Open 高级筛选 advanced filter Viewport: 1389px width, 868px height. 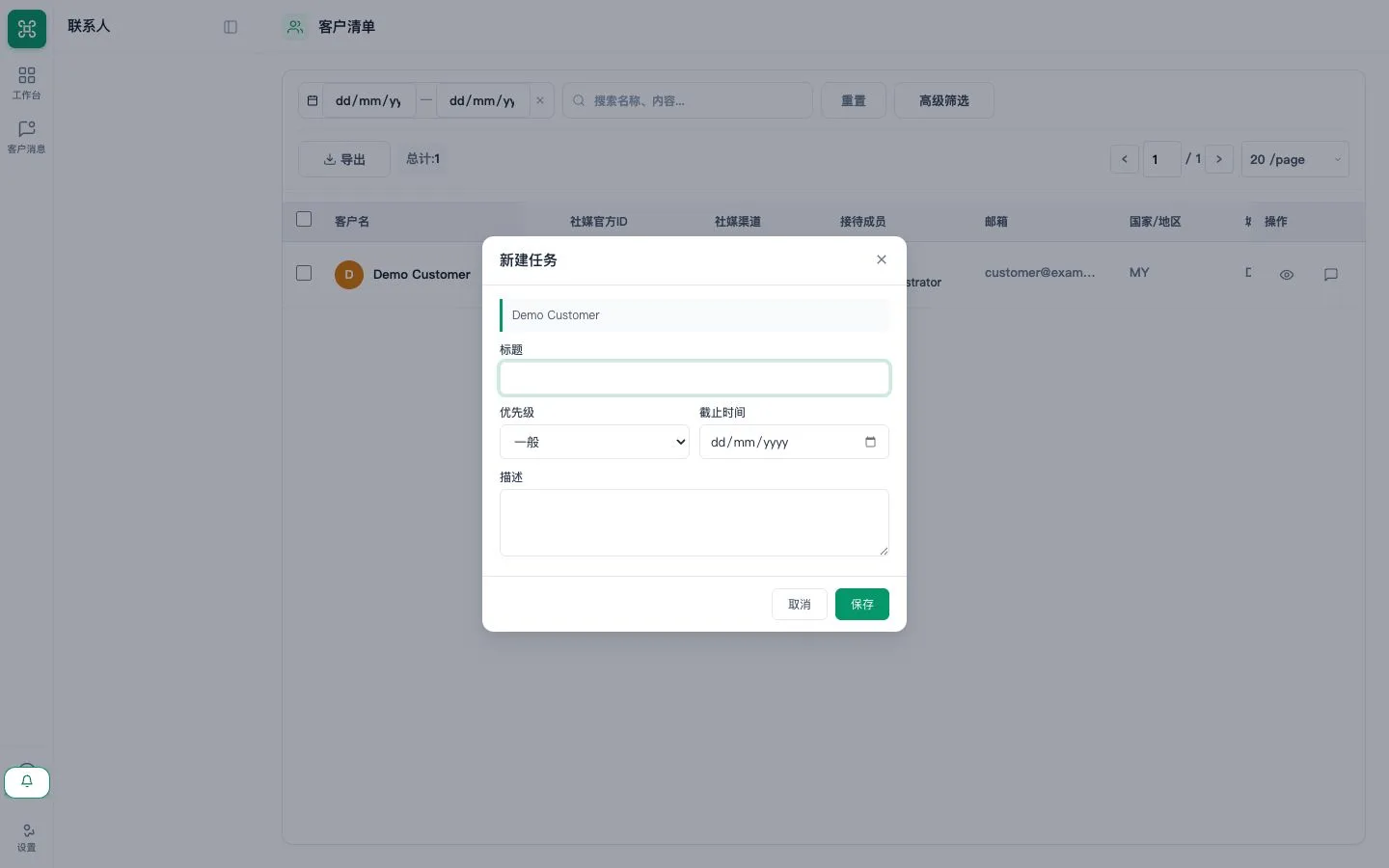pyautogui.click(x=944, y=100)
